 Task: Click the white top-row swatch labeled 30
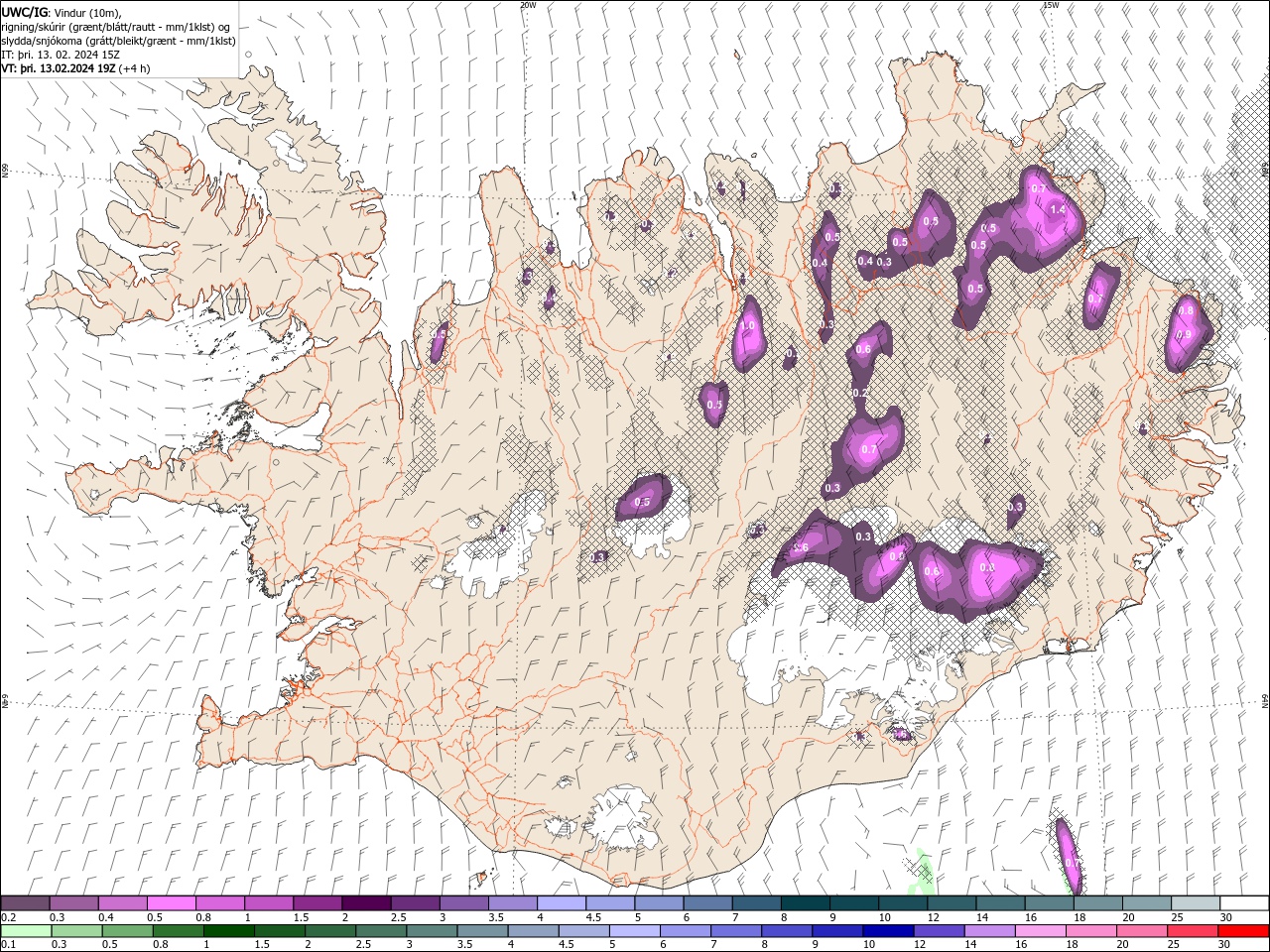click(x=1244, y=903)
